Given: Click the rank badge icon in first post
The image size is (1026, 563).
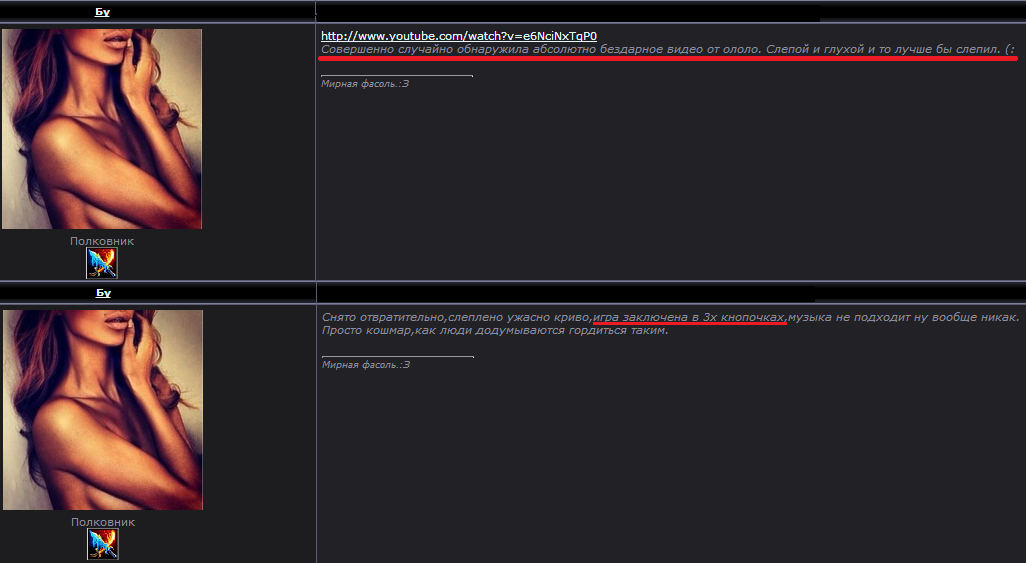Looking at the screenshot, I should click(102, 263).
